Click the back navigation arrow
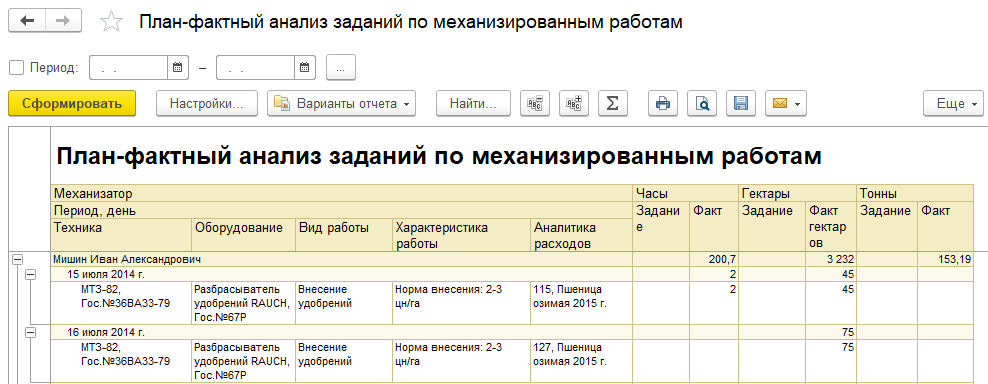Image resolution: width=988 pixels, height=384 pixels. click(26, 21)
